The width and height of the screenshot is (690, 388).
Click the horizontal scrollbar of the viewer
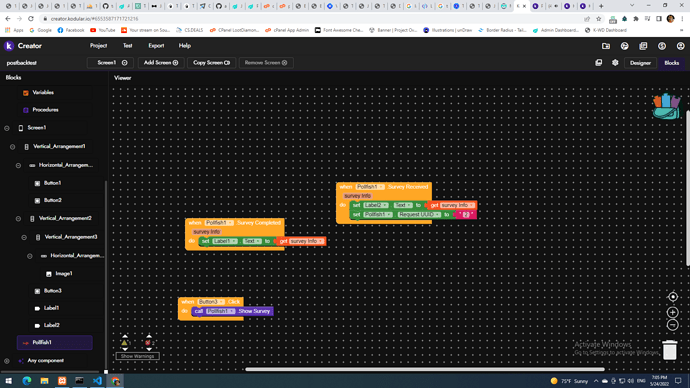425,370
